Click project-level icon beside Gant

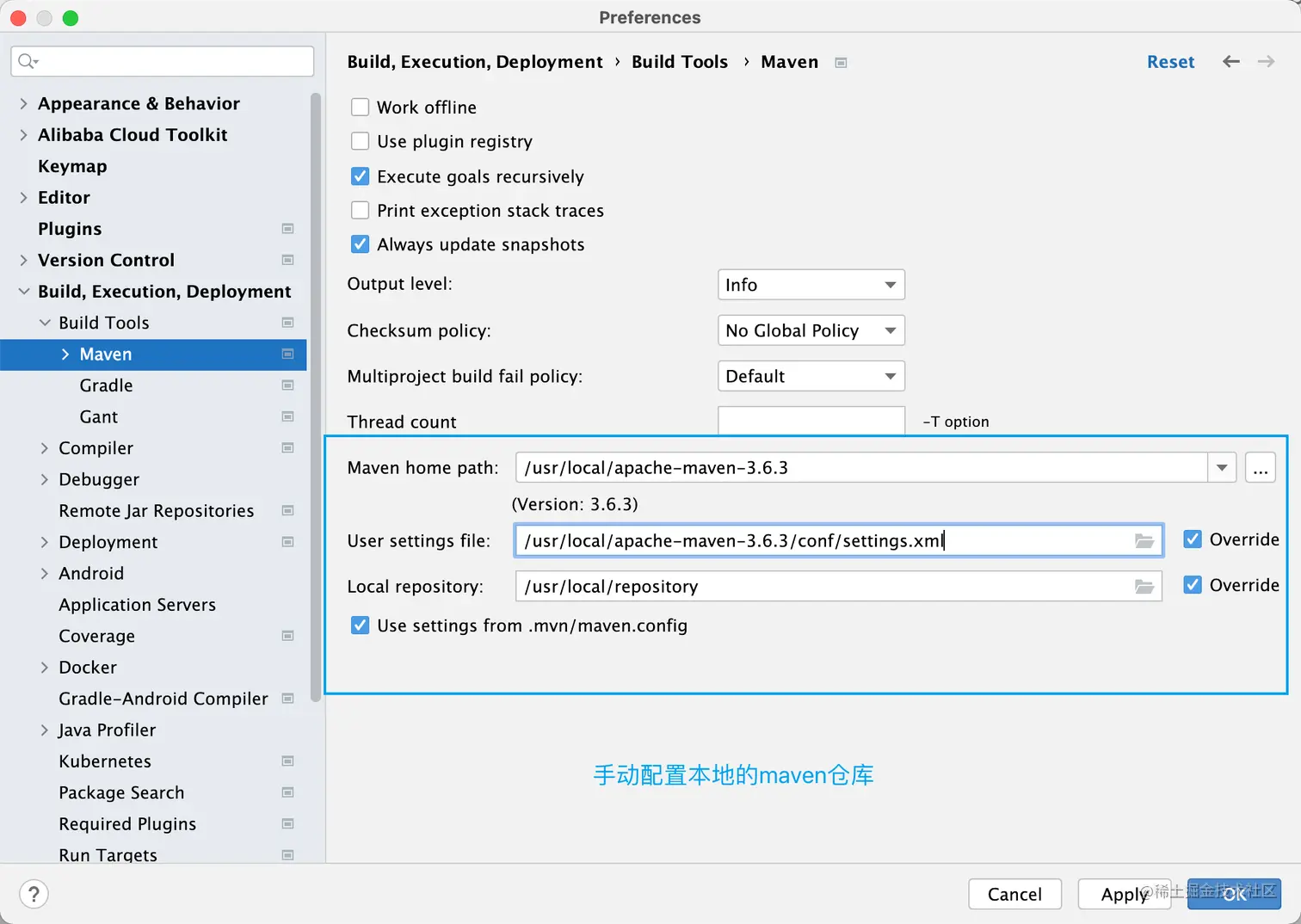[x=287, y=416]
